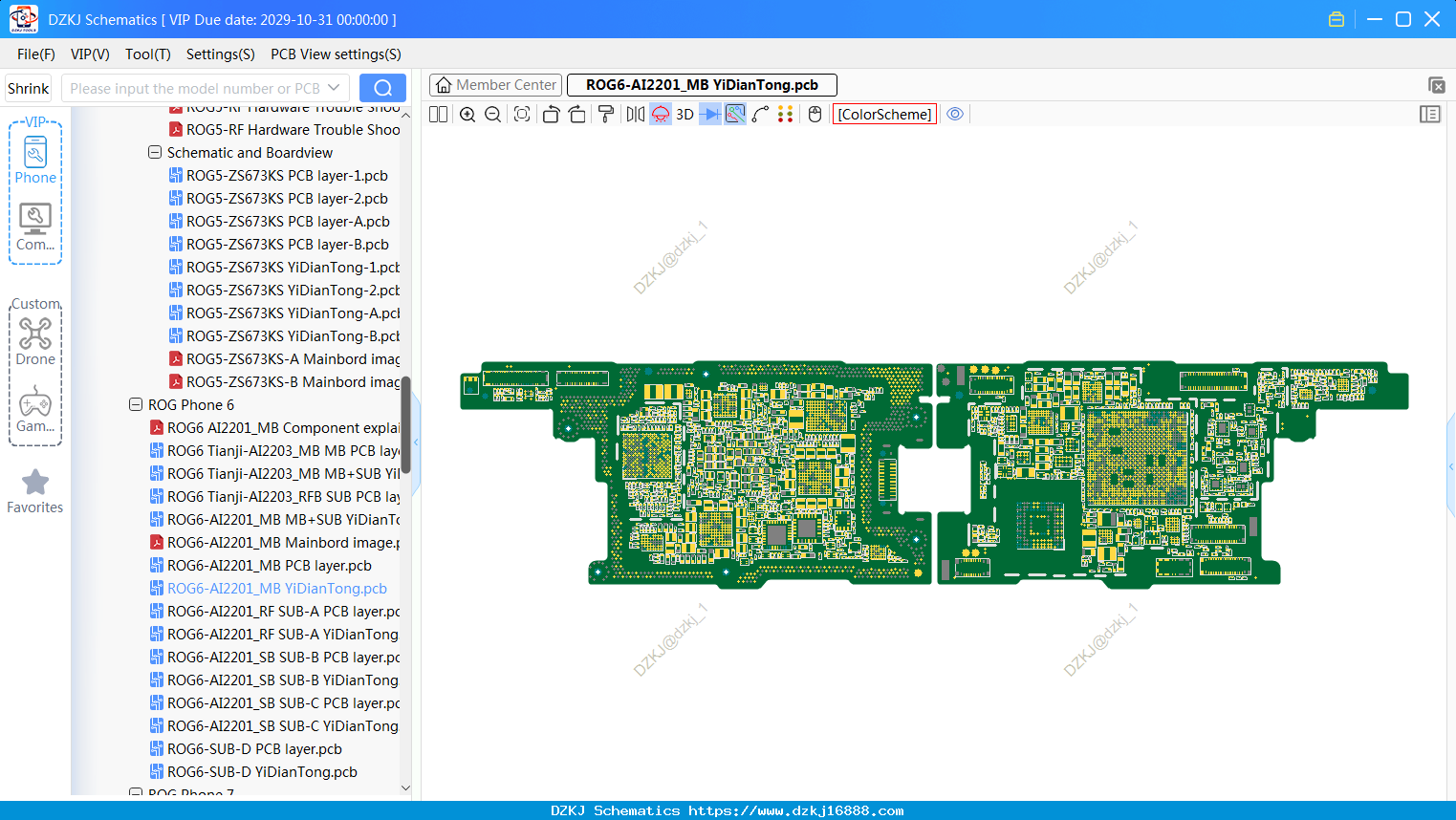The width and height of the screenshot is (1456, 820).
Task: Open the ColorScheme selector
Action: click(x=884, y=114)
